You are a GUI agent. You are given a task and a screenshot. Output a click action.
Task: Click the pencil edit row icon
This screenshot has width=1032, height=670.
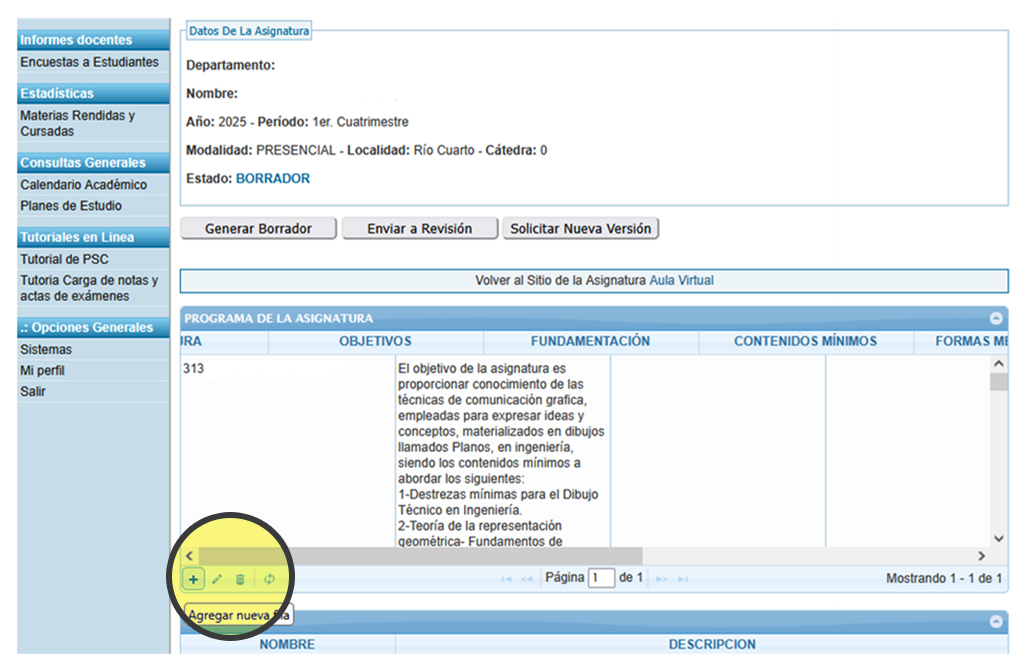click(x=217, y=579)
